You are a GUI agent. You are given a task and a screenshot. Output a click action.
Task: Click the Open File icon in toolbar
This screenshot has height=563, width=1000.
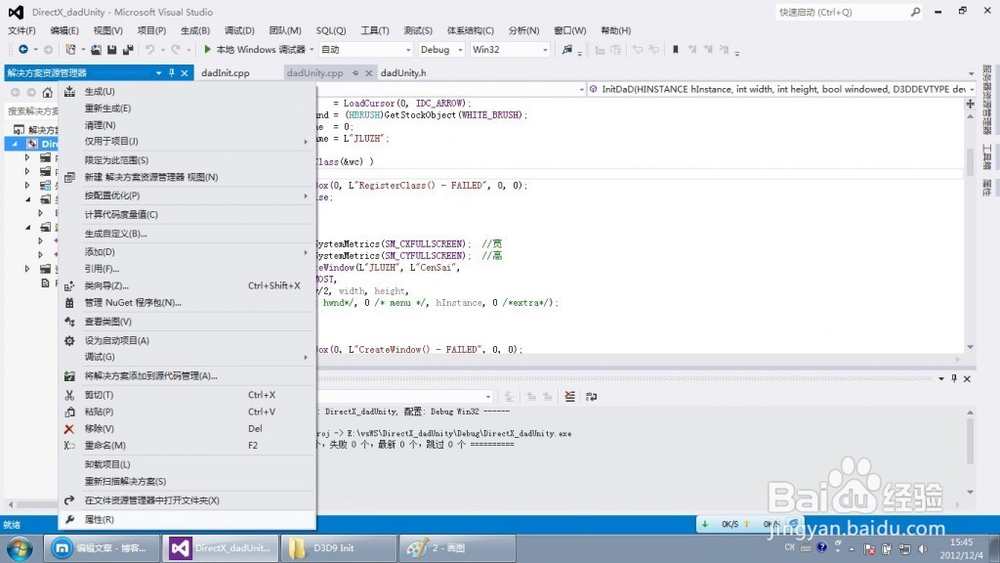96,49
